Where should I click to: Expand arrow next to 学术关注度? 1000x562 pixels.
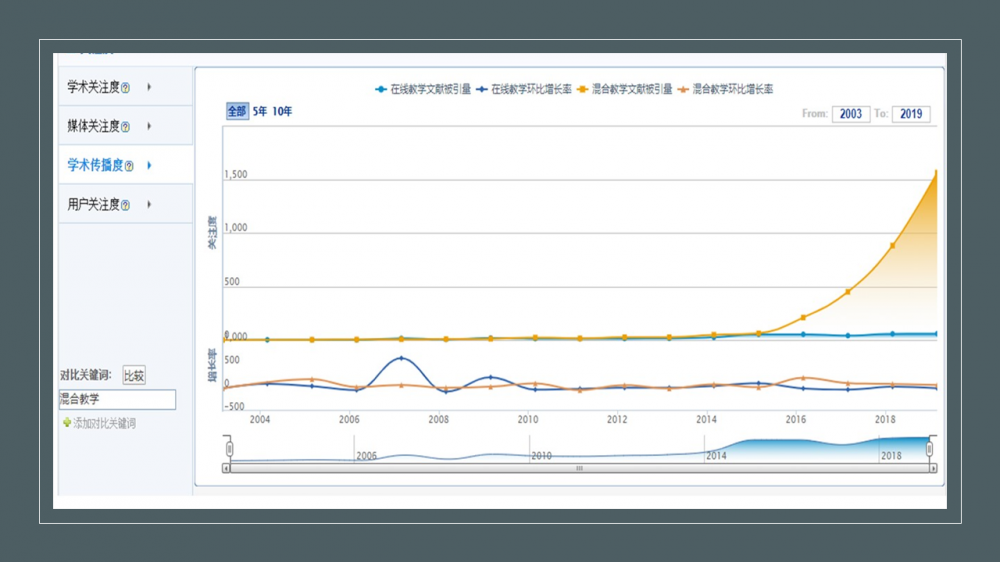coord(149,87)
